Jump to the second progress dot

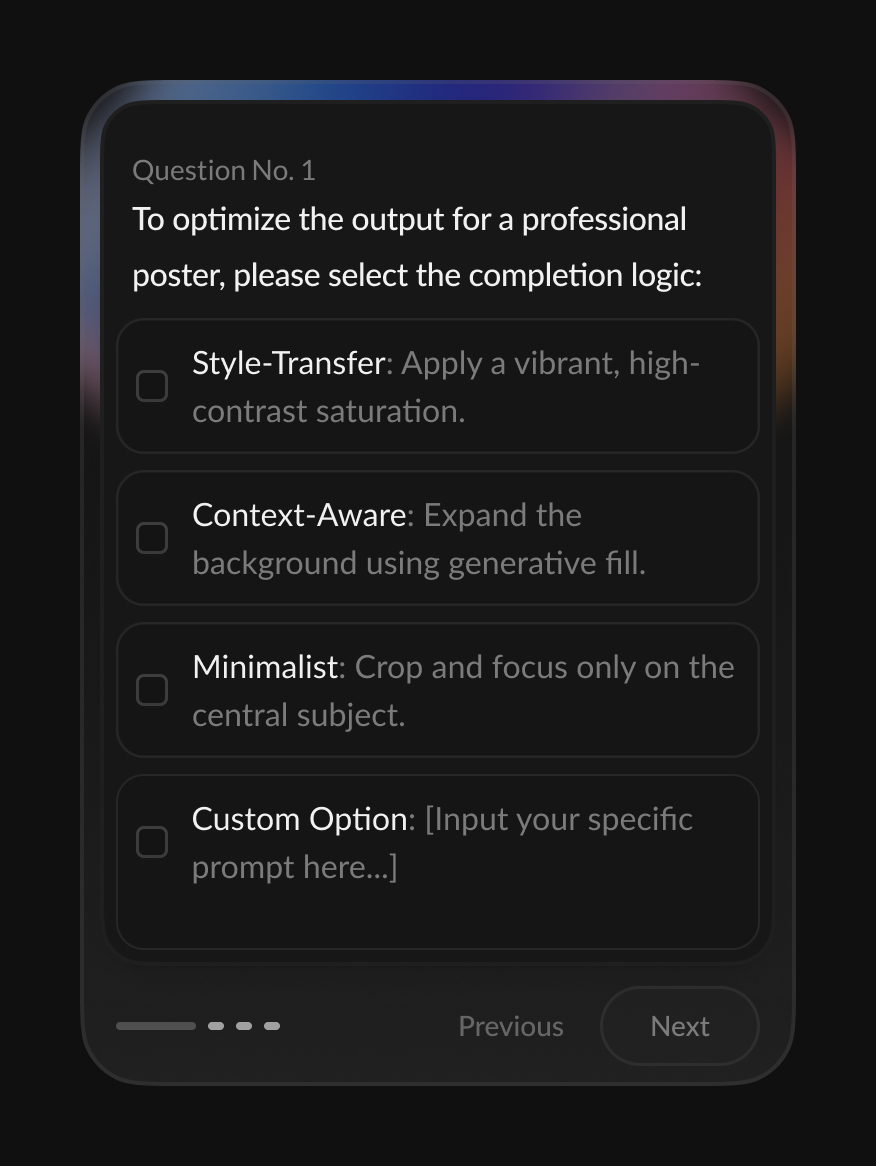point(216,1026)
